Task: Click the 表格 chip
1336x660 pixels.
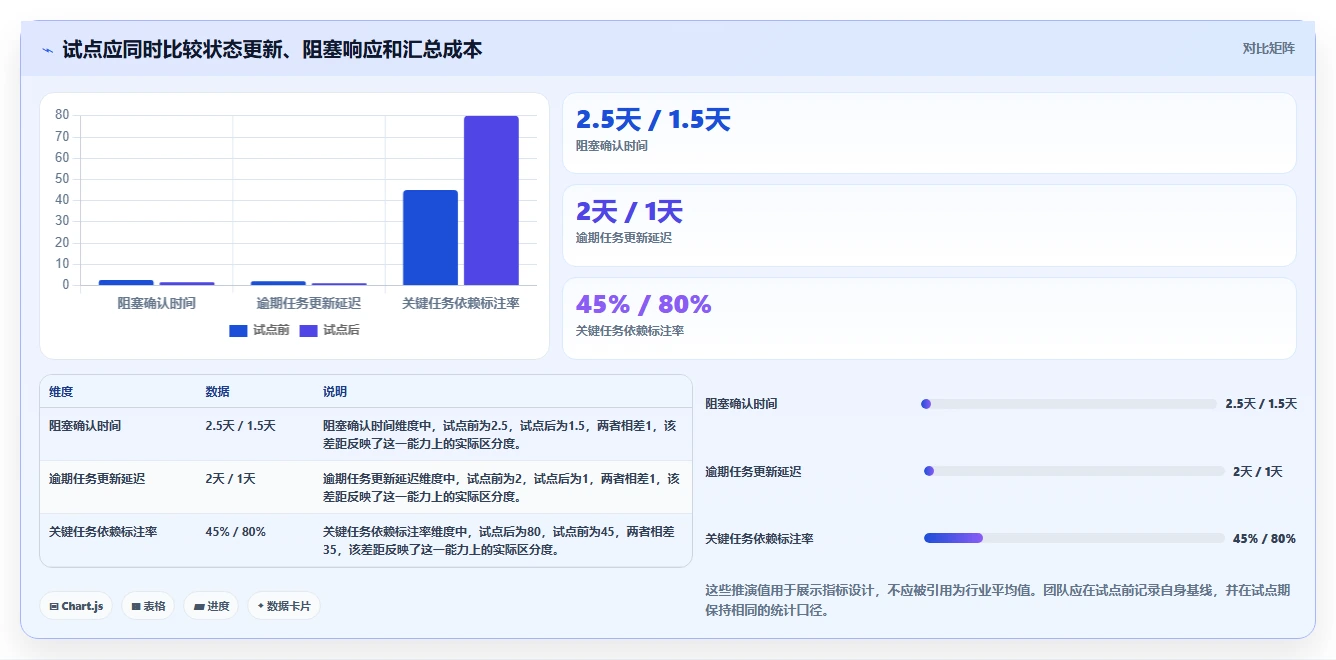Action: click(148, 606)
